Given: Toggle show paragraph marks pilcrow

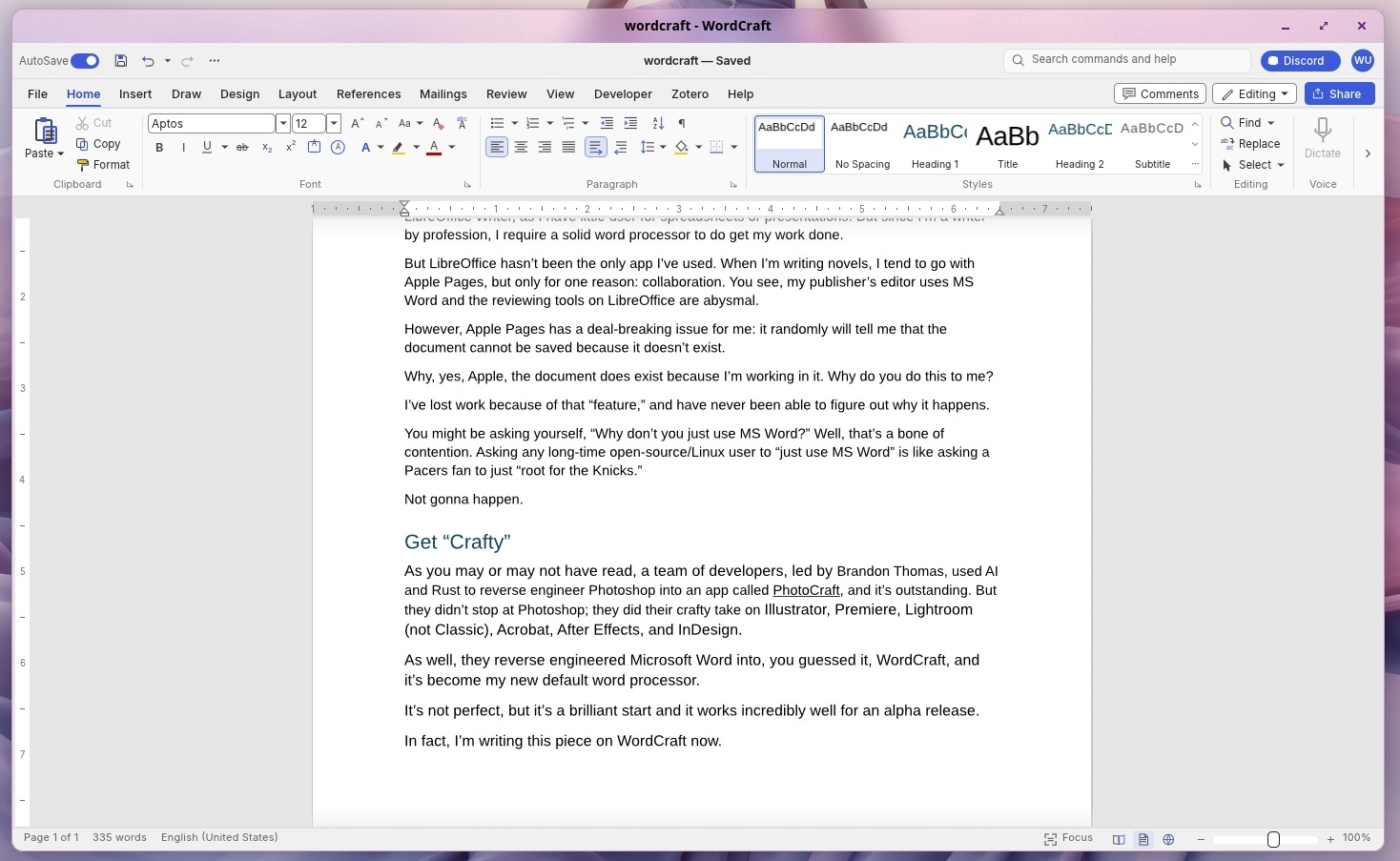Looking at the screenshot, I should click(682, 123).
